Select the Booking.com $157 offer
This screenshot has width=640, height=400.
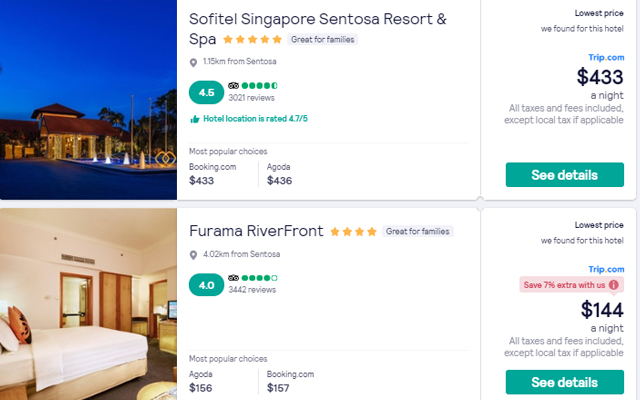click(288, 381)
